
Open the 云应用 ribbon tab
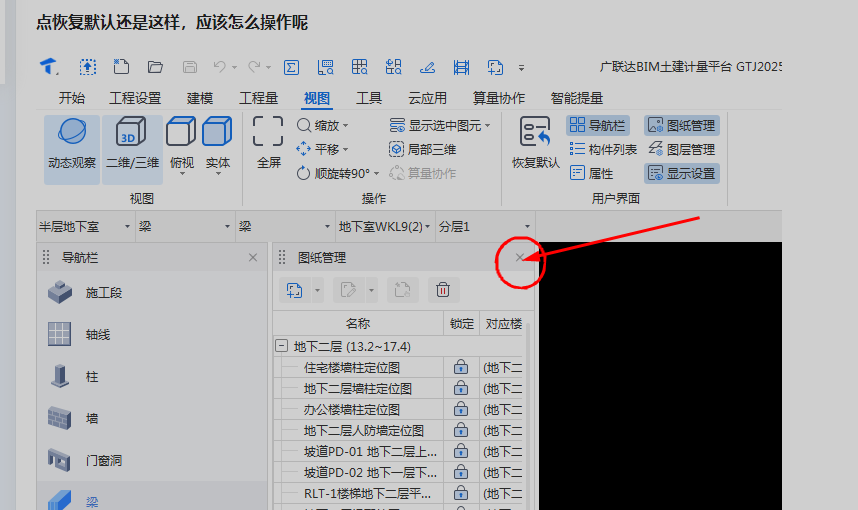(x=427, y=98)
